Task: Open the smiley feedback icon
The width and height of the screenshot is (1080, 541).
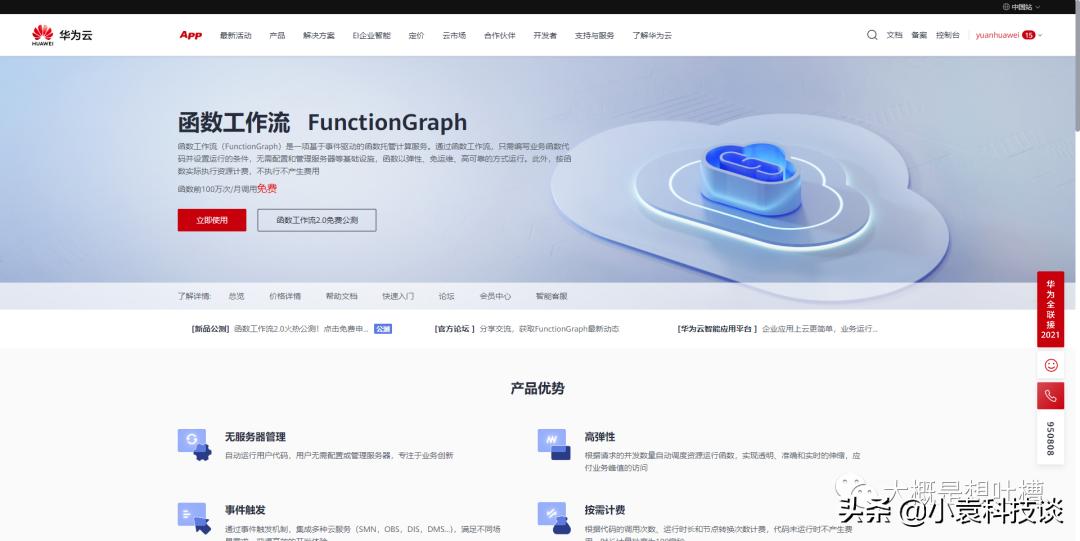Action: pos(1051,365)
